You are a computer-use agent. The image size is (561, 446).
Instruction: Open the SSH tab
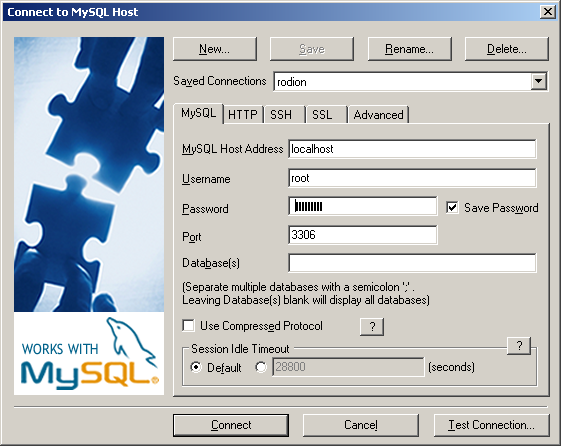pyautogui.click(x=281, y=115)
